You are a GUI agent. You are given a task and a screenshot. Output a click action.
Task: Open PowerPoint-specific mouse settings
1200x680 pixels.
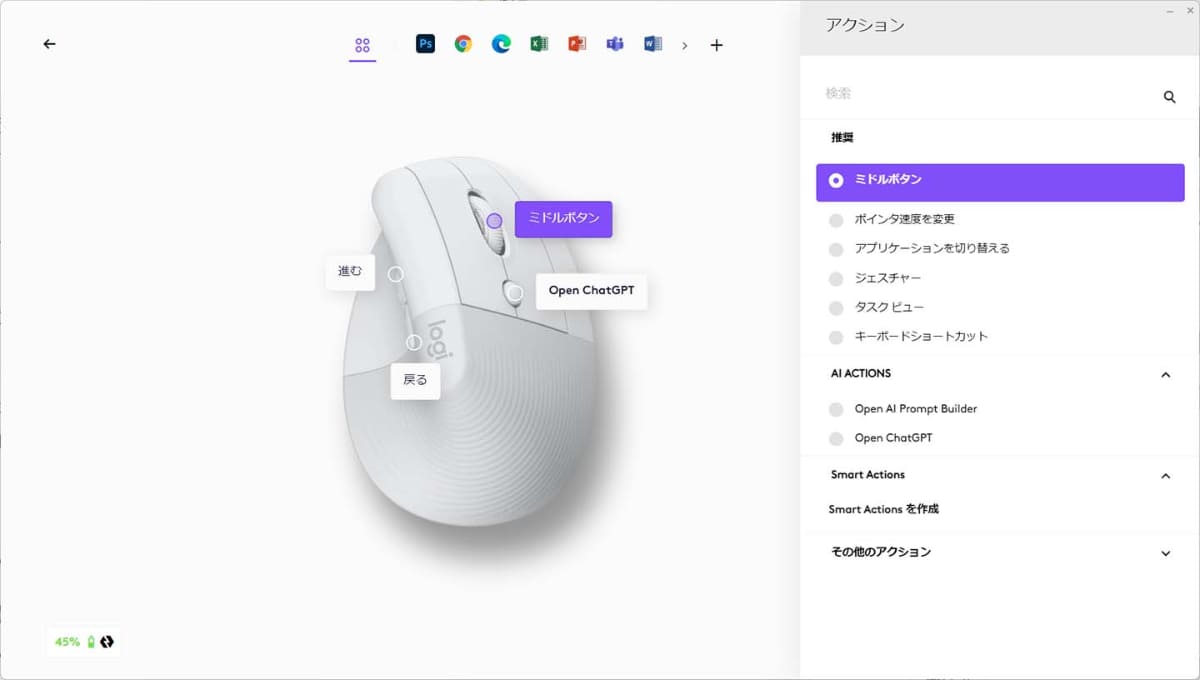pyautogui.click(x=576, y=44)
